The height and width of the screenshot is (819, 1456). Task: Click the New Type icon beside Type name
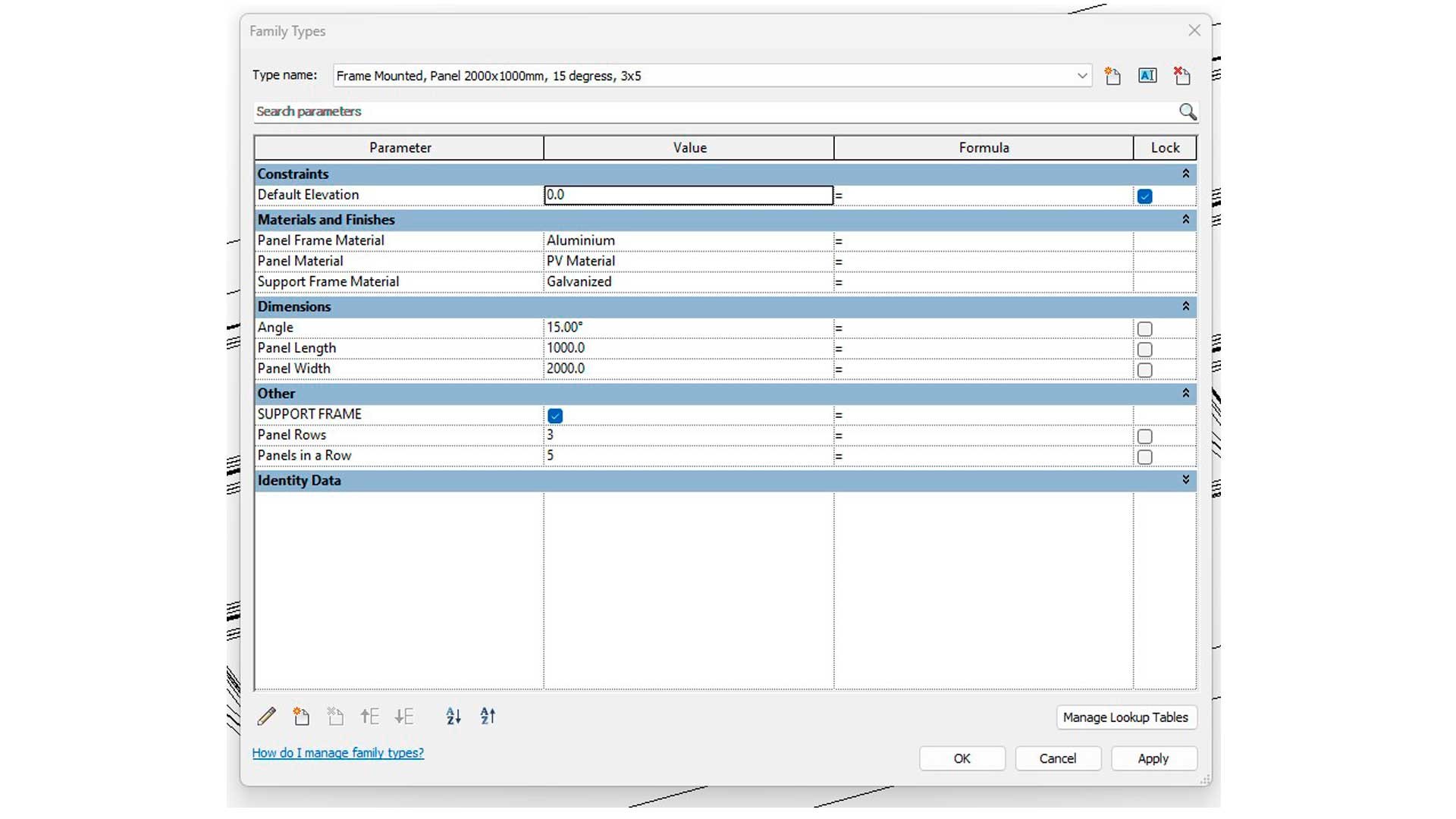(1112, 76)
